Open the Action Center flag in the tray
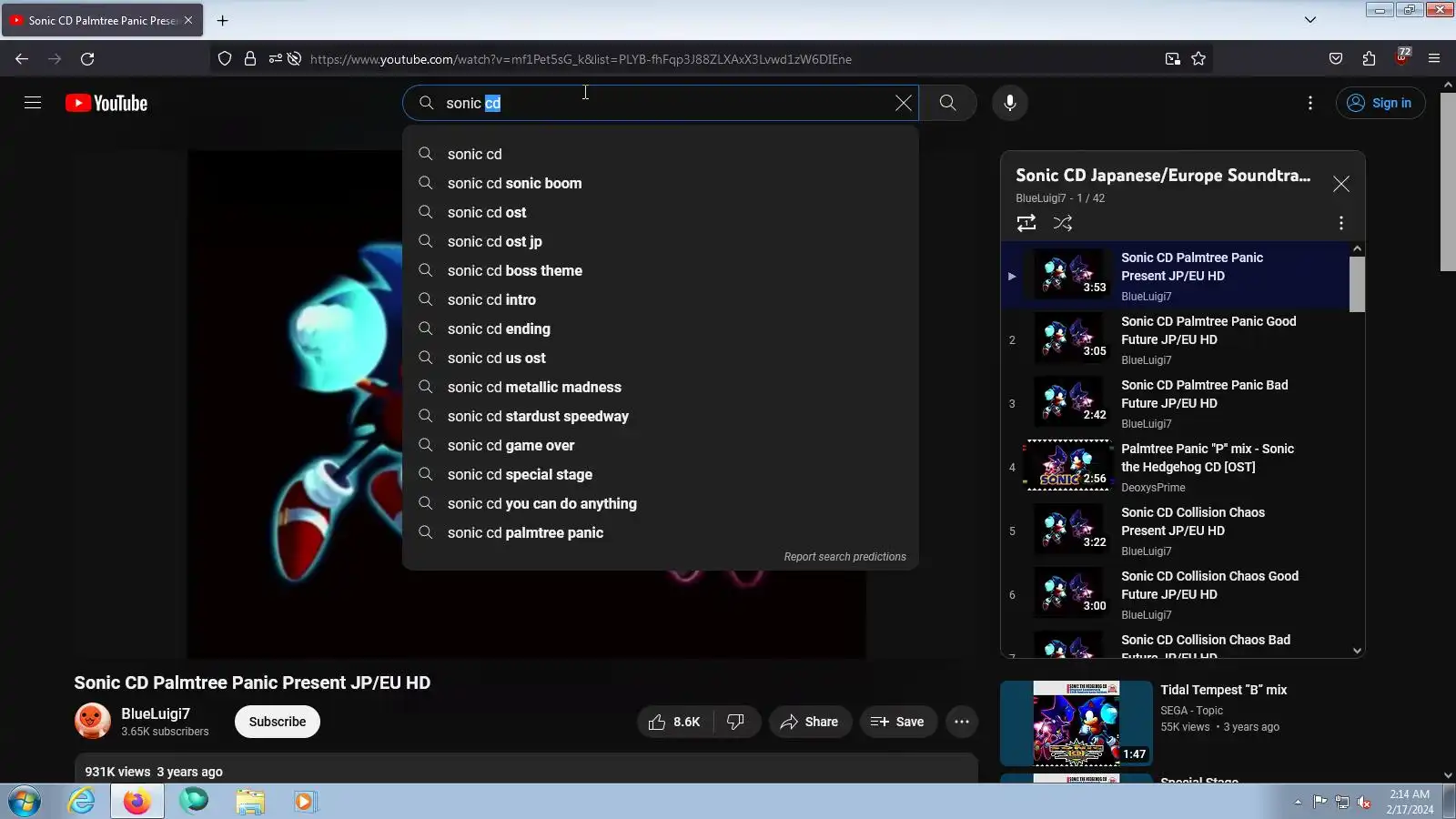This screenshot has height=819, width=1456. 1319,802
